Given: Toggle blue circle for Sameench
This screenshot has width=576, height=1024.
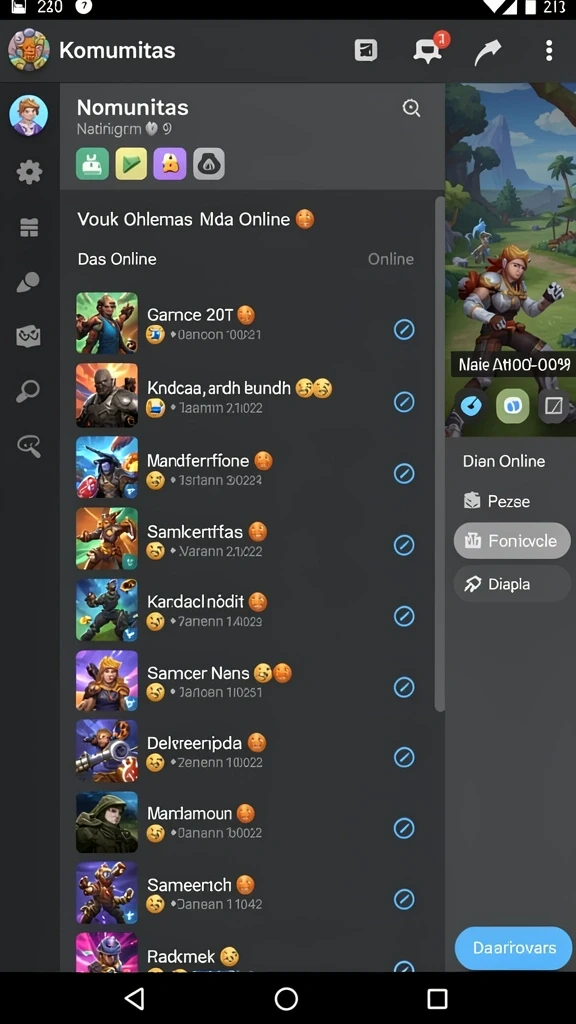Looking at the screenshot, I should pos(404,899).
